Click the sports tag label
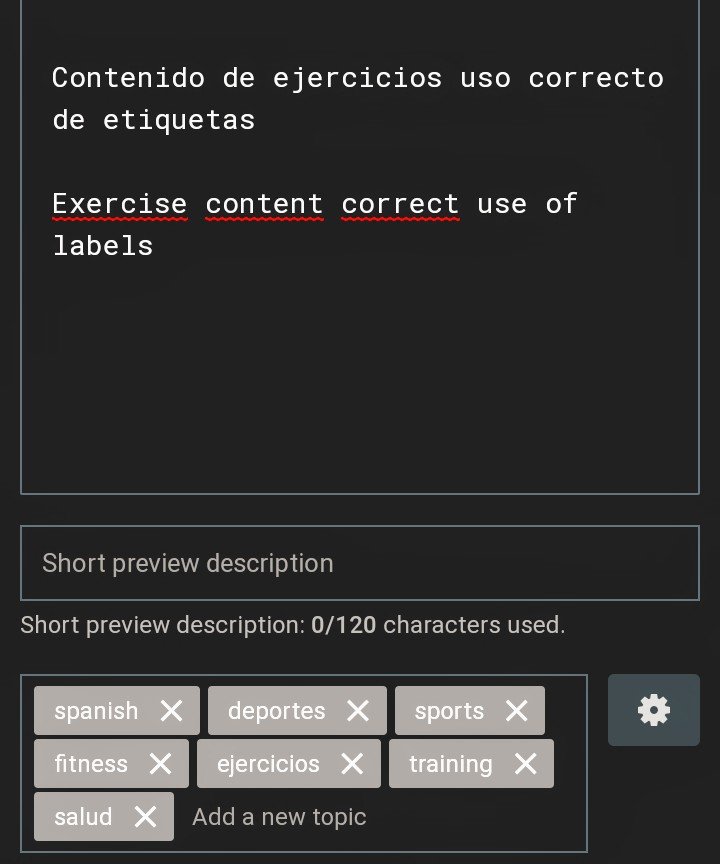The width and height of the screenshot is (720, 864). coord(450,711)
